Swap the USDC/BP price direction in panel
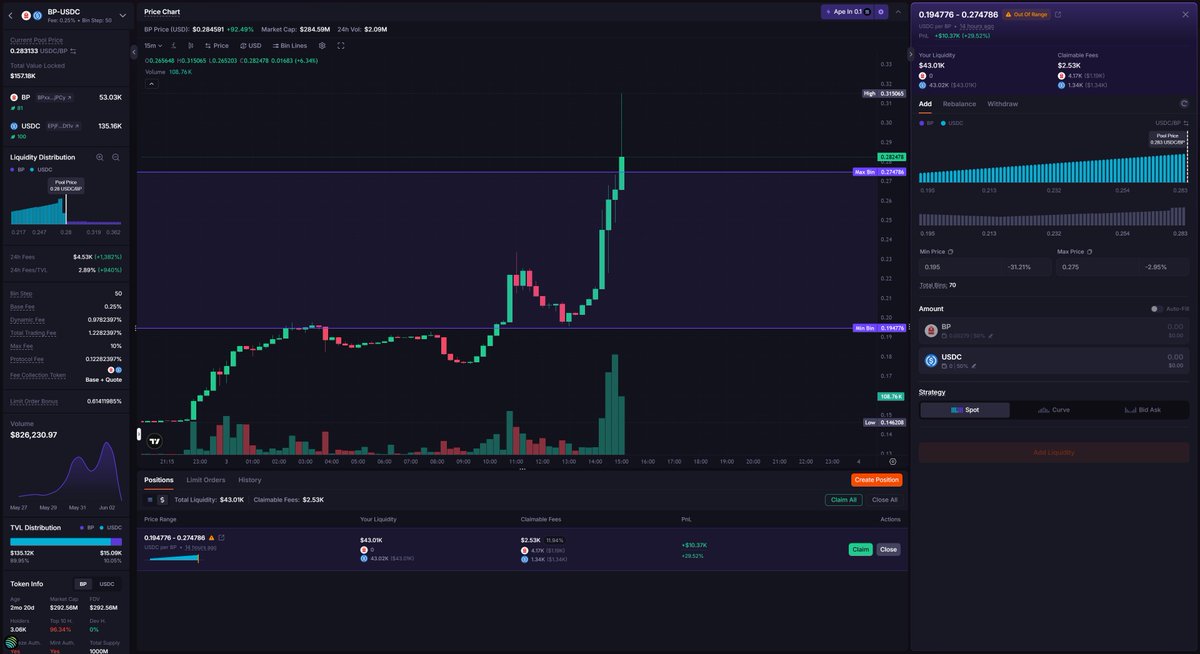Viewport: 1200px width, 654px height. point(1186,123)
